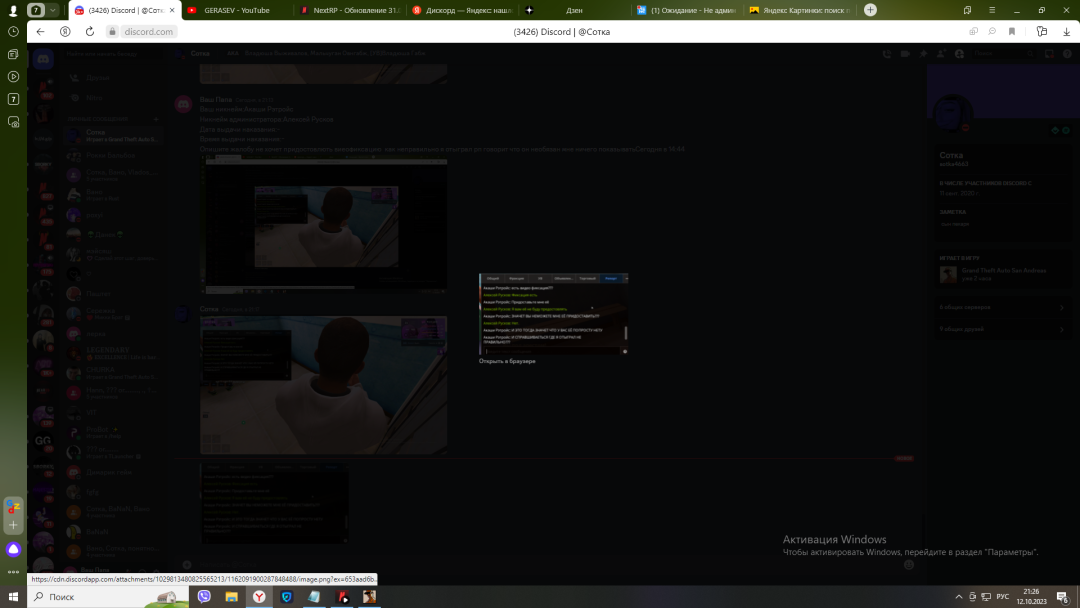Open File Explorer from the taskbar
The height and width of the screenshot is (608, 1080).
click(x=231, y=597)
